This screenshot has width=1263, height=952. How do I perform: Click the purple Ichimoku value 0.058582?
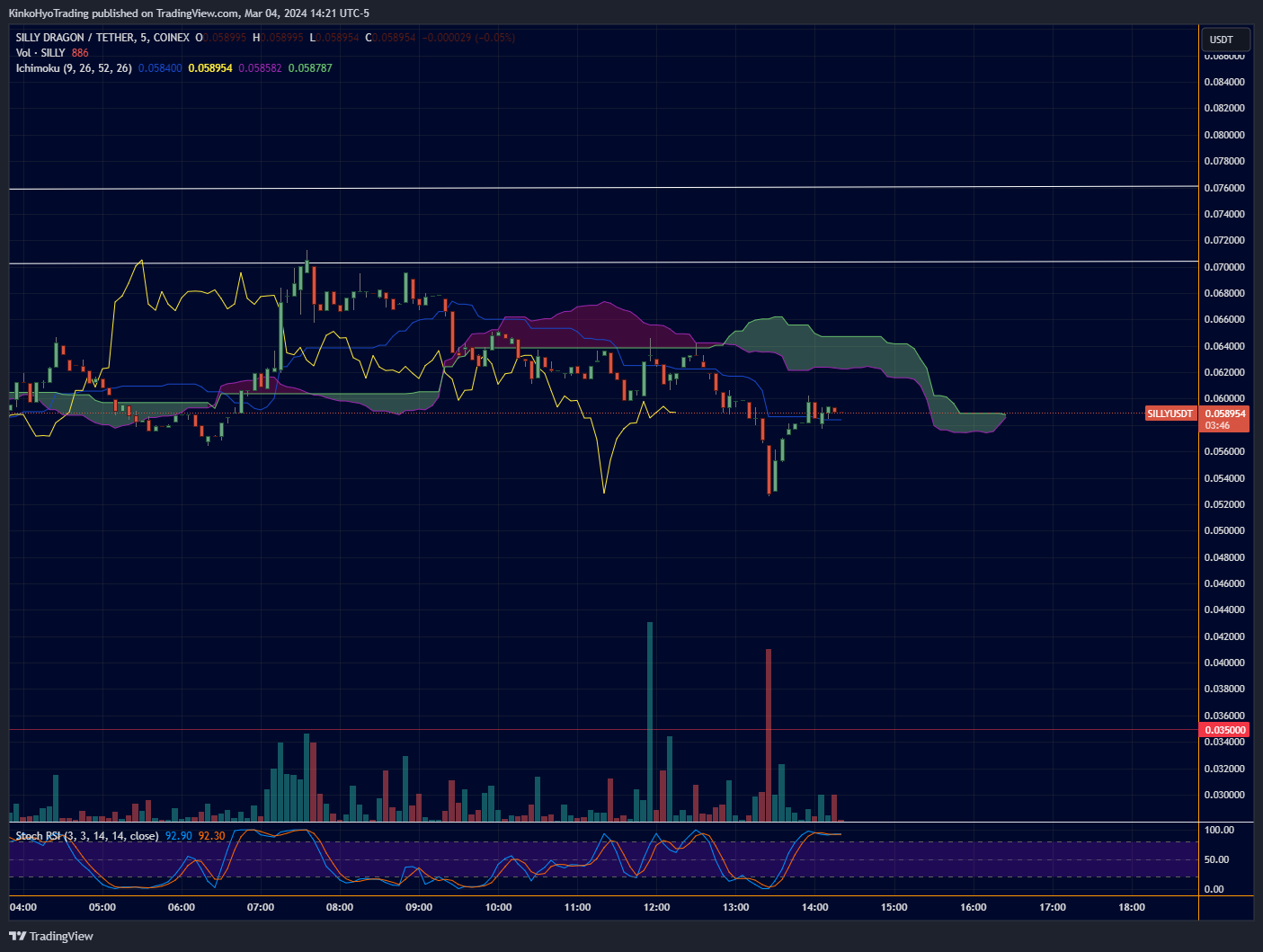pos(260,68)
